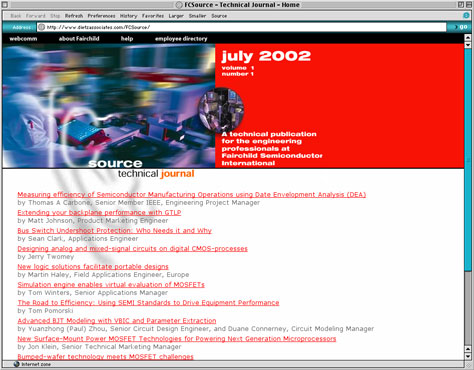The width and height of the screenshot is (474, 370).
Task: Click the circular lab photo thumbnail
Action: (x=221, y=110)
